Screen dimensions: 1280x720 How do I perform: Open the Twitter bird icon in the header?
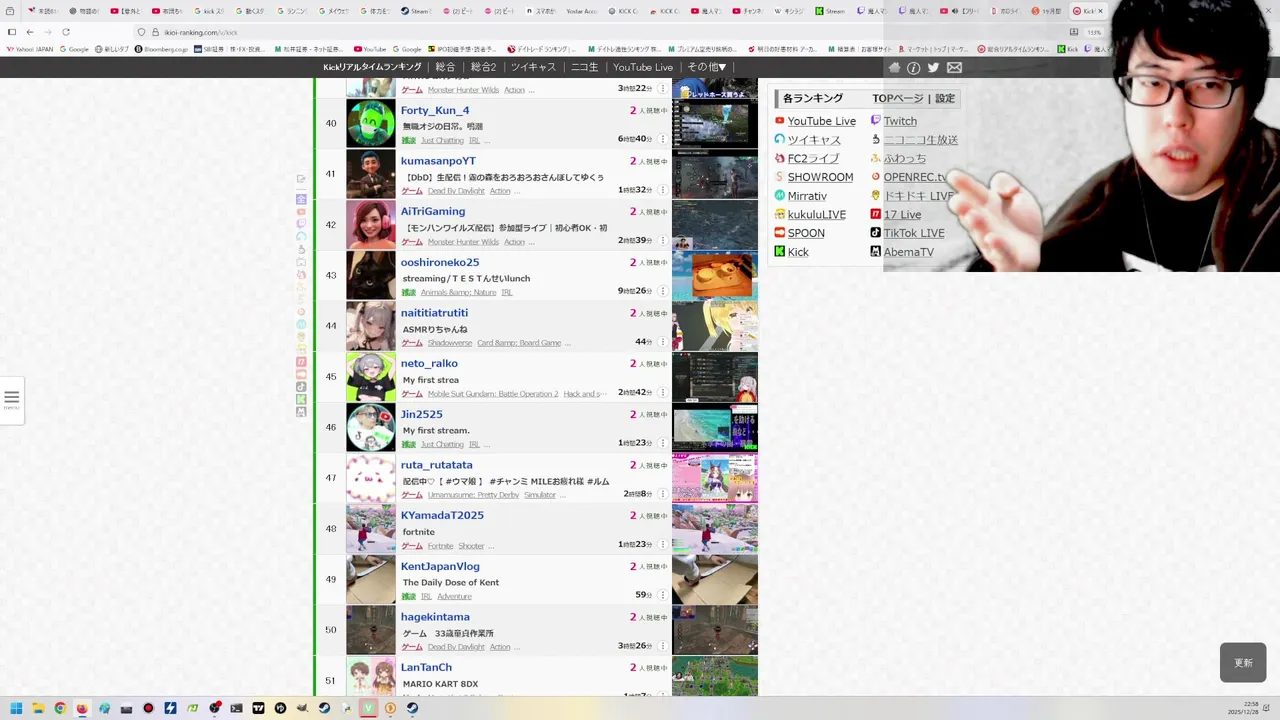click(933, 68)
